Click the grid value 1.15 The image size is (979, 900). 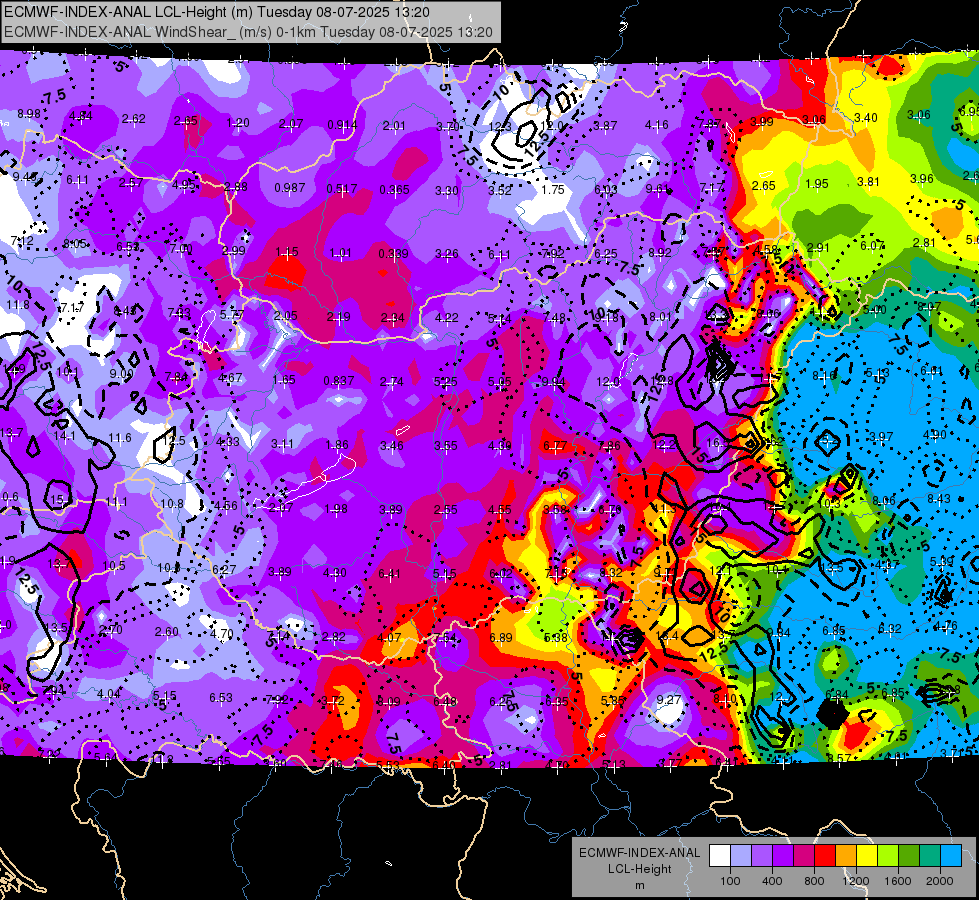point(287,252)
